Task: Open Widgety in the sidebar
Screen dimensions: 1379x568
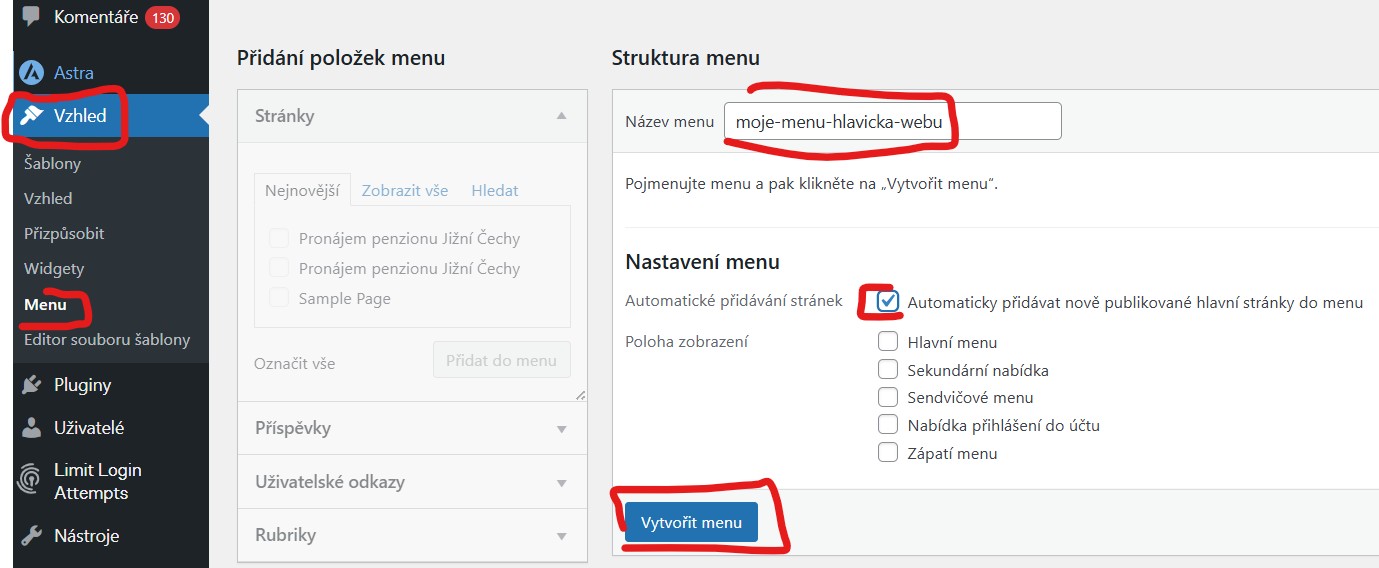Action: [x=54, y=269]
